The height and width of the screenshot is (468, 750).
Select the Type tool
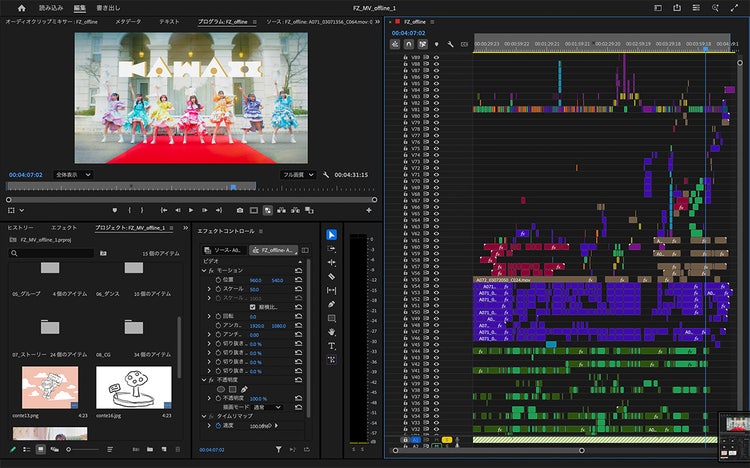pyautogui.click(x=332, y=346)
